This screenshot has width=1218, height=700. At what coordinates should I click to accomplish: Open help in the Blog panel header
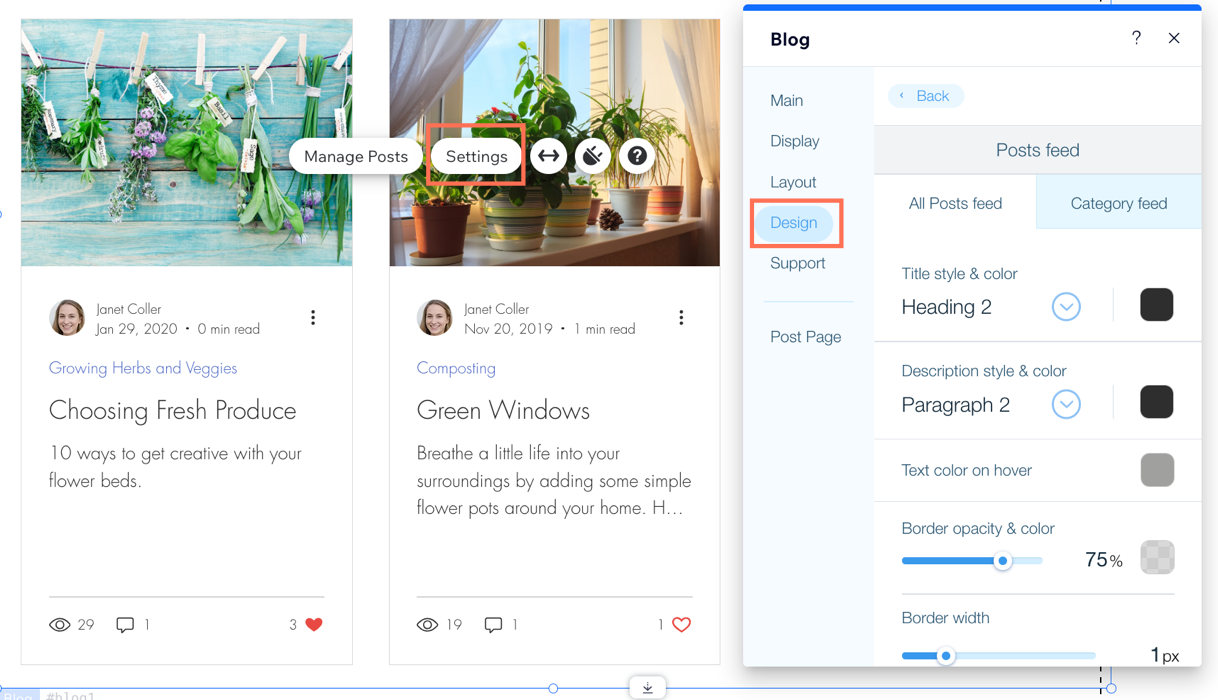click(1136, 38)
